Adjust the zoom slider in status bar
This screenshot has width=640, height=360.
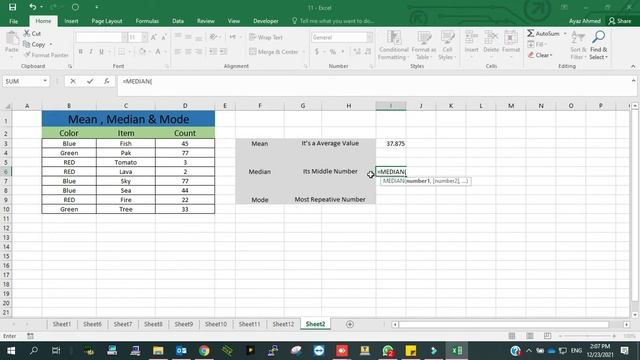click(x=587, y=336)
